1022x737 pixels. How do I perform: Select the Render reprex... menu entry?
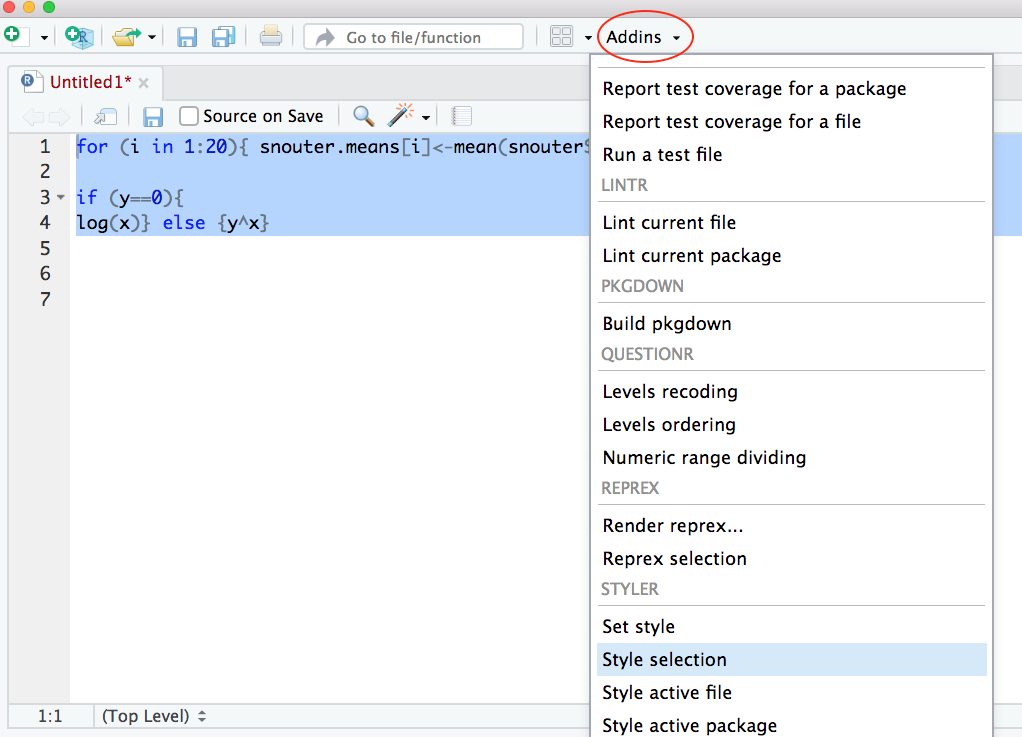[x=672, y=526]
